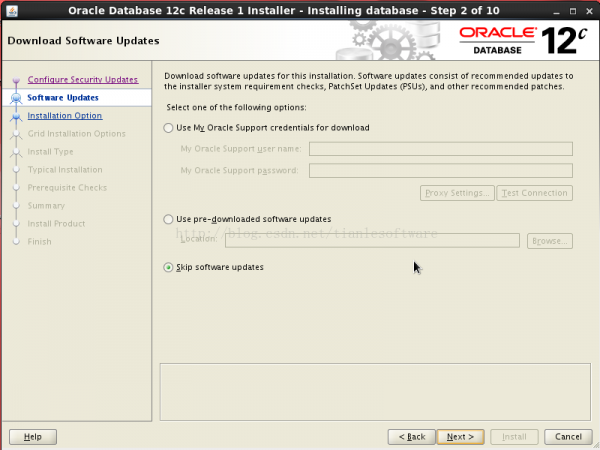Screen dimensions: 600x450
Task: Select Use My Oracle Support credentials radio
Action: click(x=168, y=128)
